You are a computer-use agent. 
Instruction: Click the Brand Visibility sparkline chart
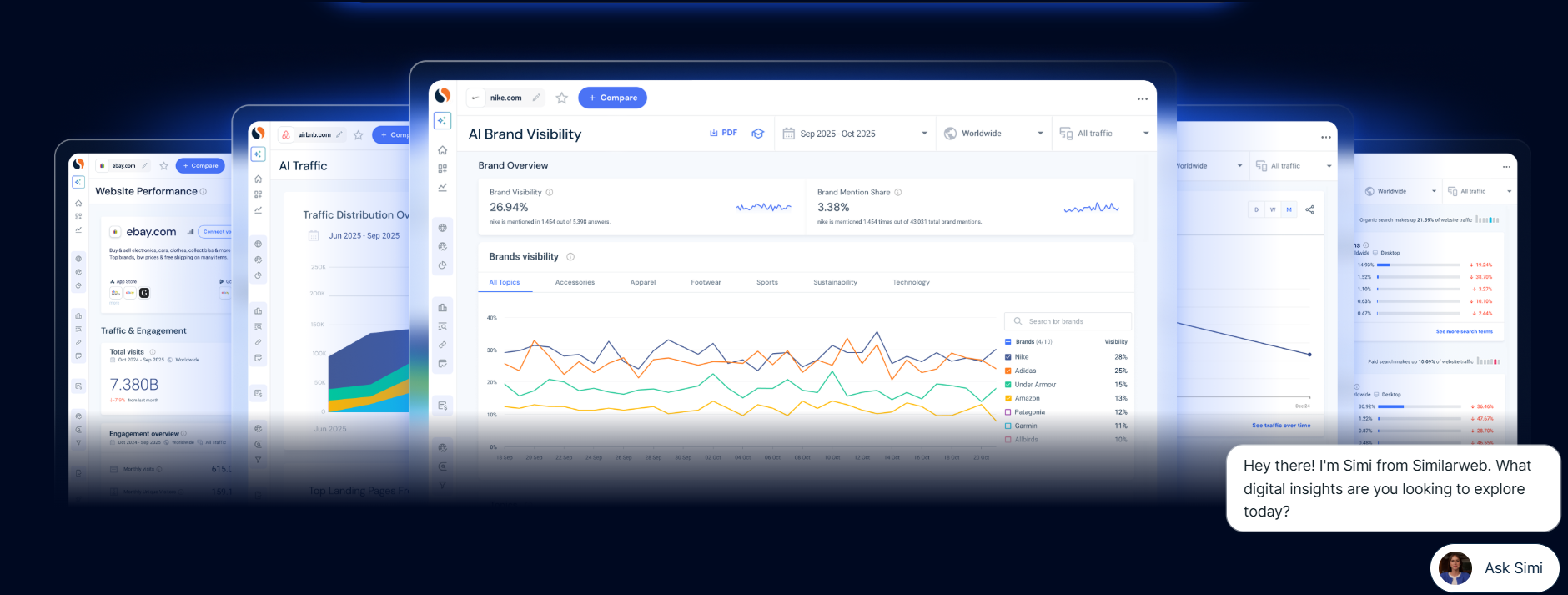(764, 207)
